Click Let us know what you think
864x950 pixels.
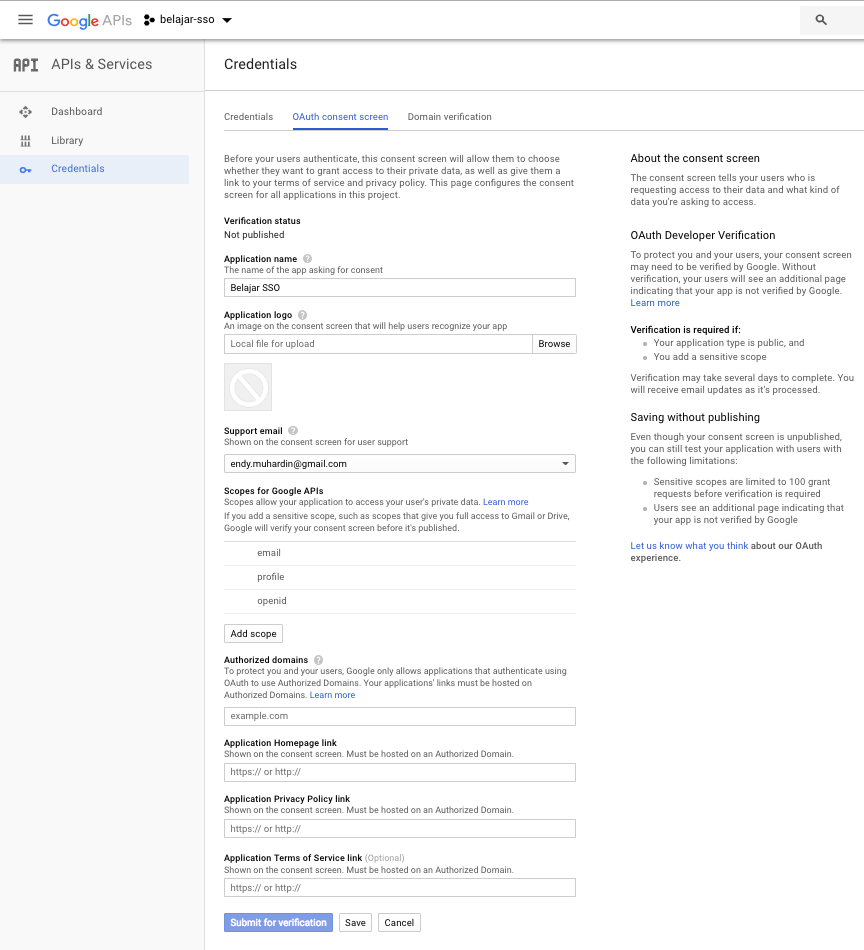point(689,546)
